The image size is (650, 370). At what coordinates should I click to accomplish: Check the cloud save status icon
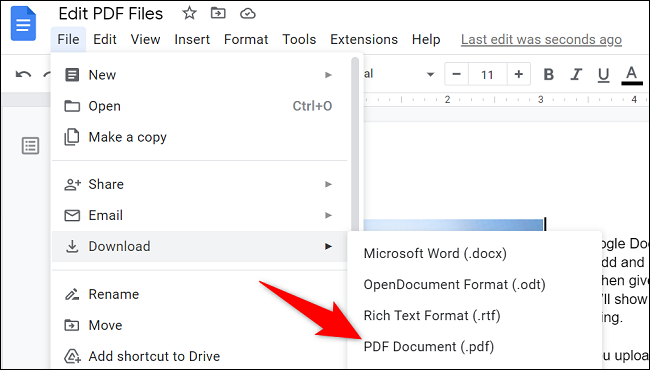click(x=247, y=14)
